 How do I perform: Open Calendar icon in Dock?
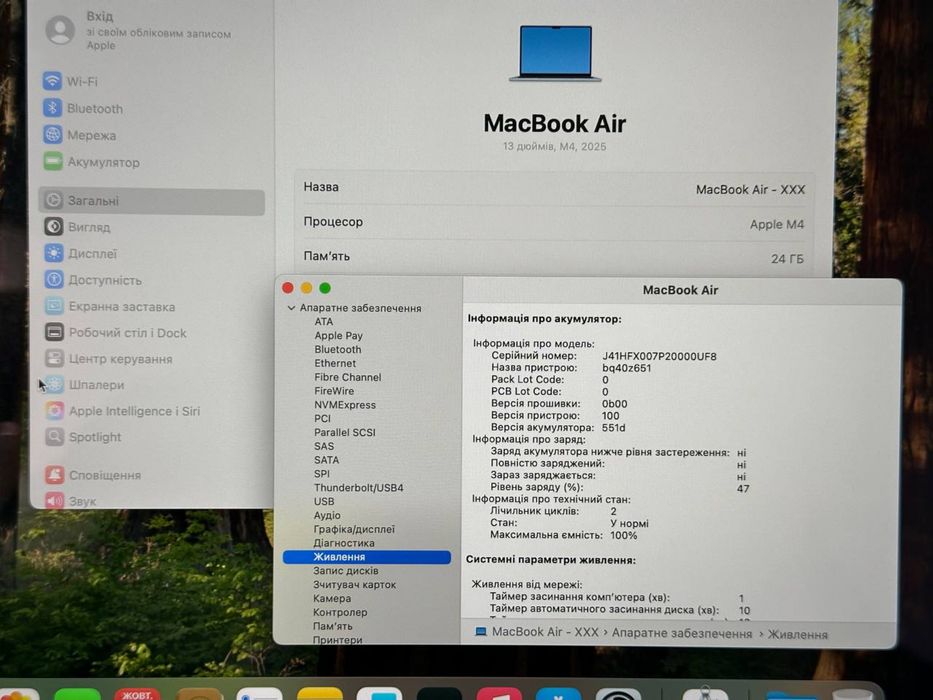pos(137,694)
